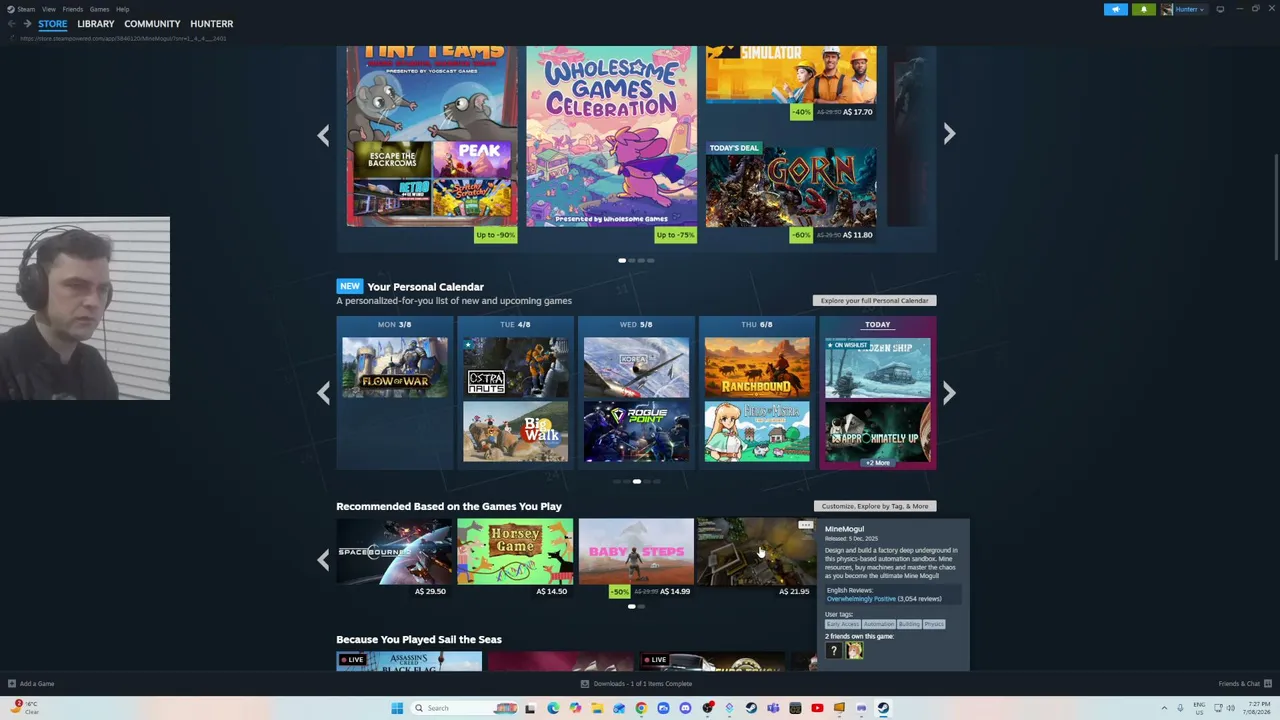Open the Add a Game plus icon

coord(12,684)
